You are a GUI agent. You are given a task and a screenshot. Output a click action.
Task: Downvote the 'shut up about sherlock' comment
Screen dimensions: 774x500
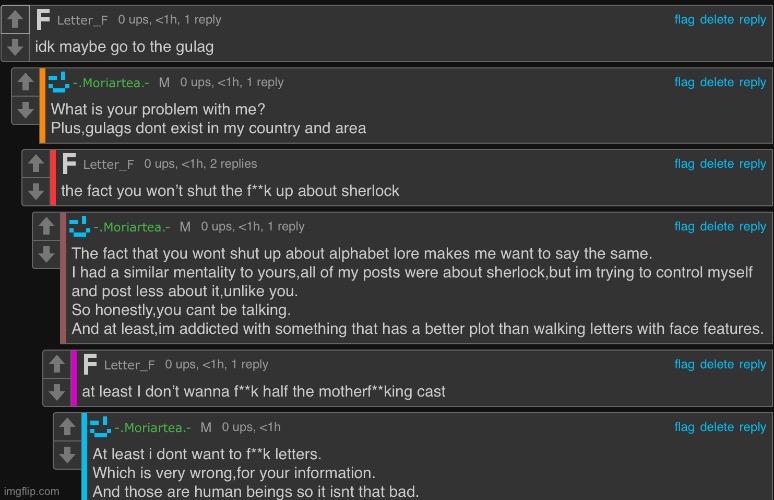(36, 191)
